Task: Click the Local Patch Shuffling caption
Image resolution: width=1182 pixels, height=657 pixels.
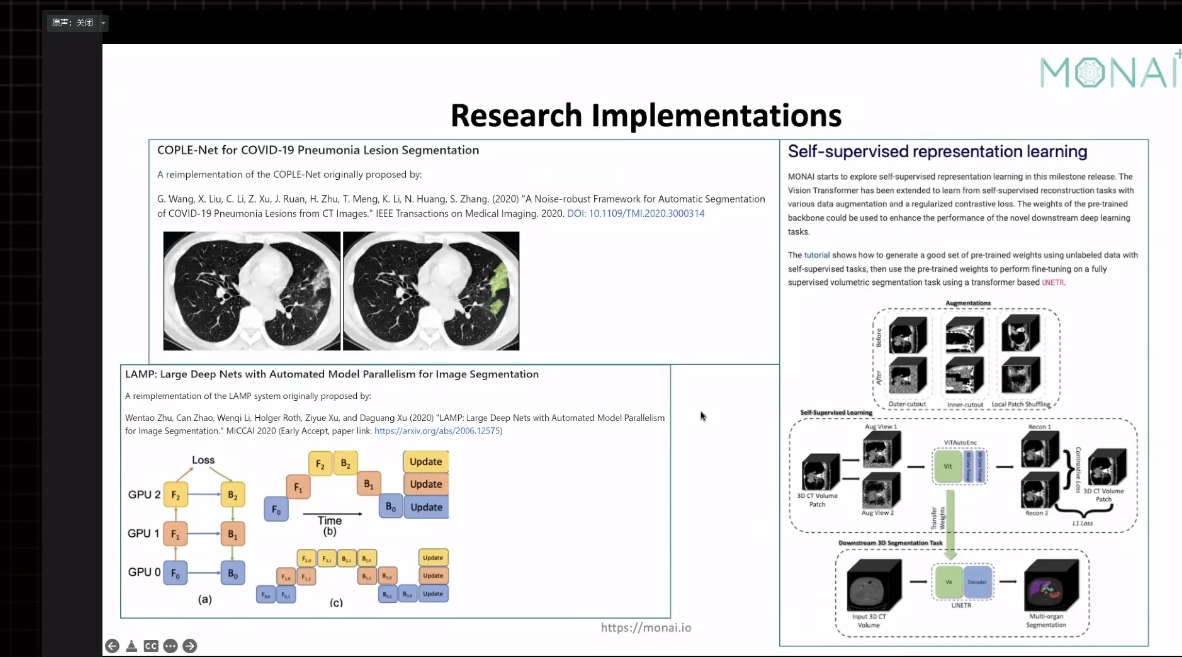Action: coord(1021,404)
